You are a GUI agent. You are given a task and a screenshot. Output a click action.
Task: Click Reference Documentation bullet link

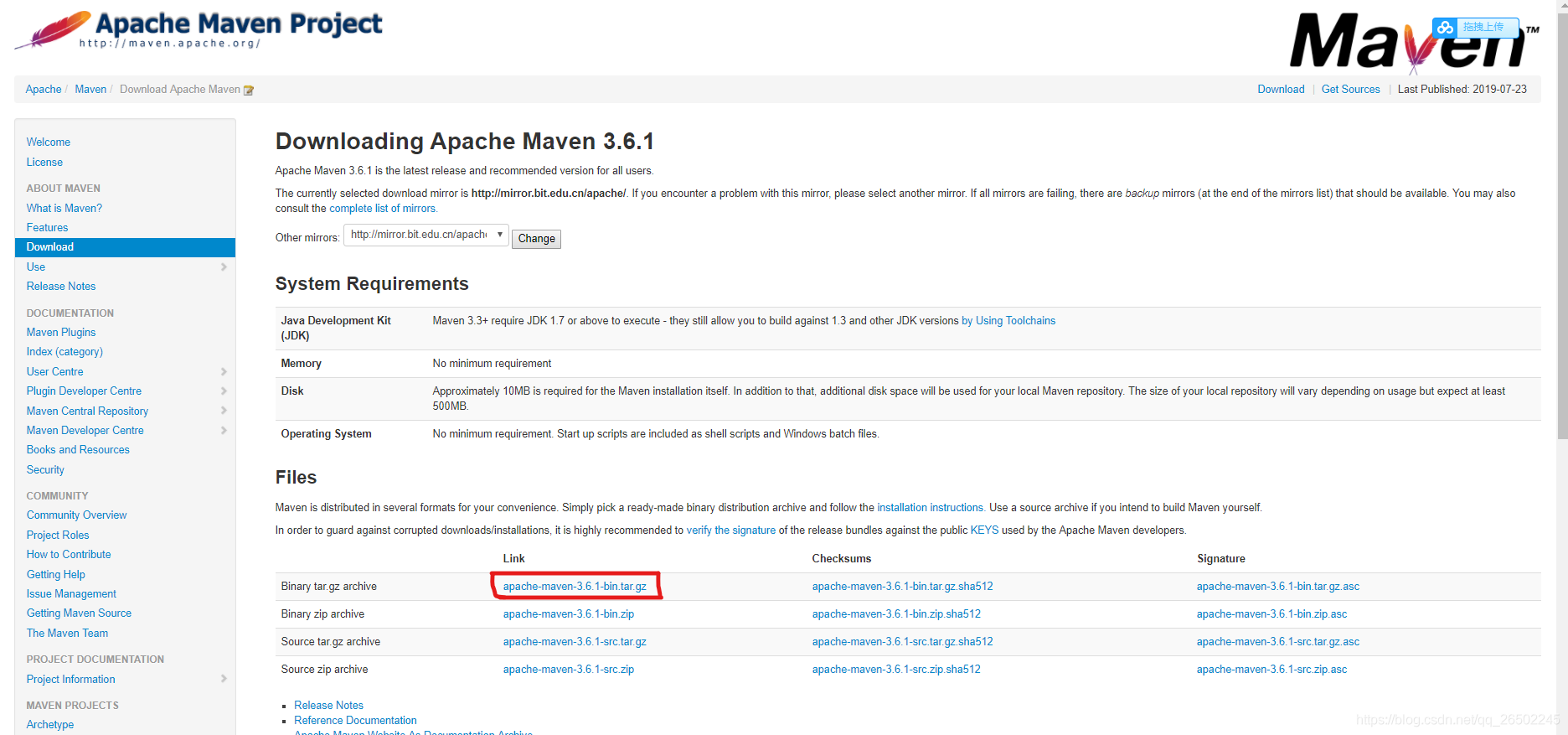click(x=355, y=721)
